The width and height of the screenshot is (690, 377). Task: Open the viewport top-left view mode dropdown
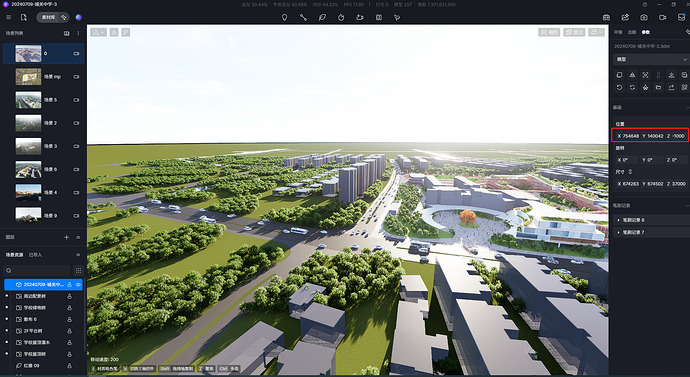coord(98,32)
